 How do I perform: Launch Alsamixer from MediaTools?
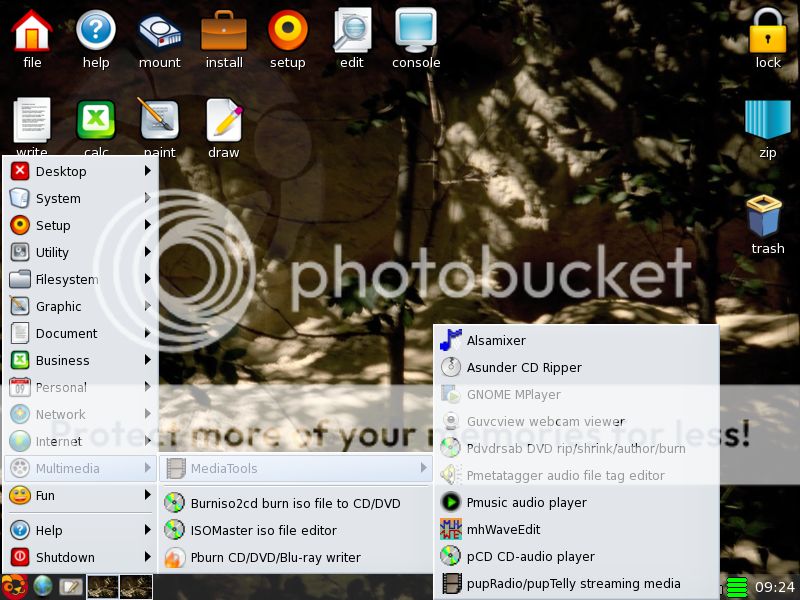[x=577, y=340]
